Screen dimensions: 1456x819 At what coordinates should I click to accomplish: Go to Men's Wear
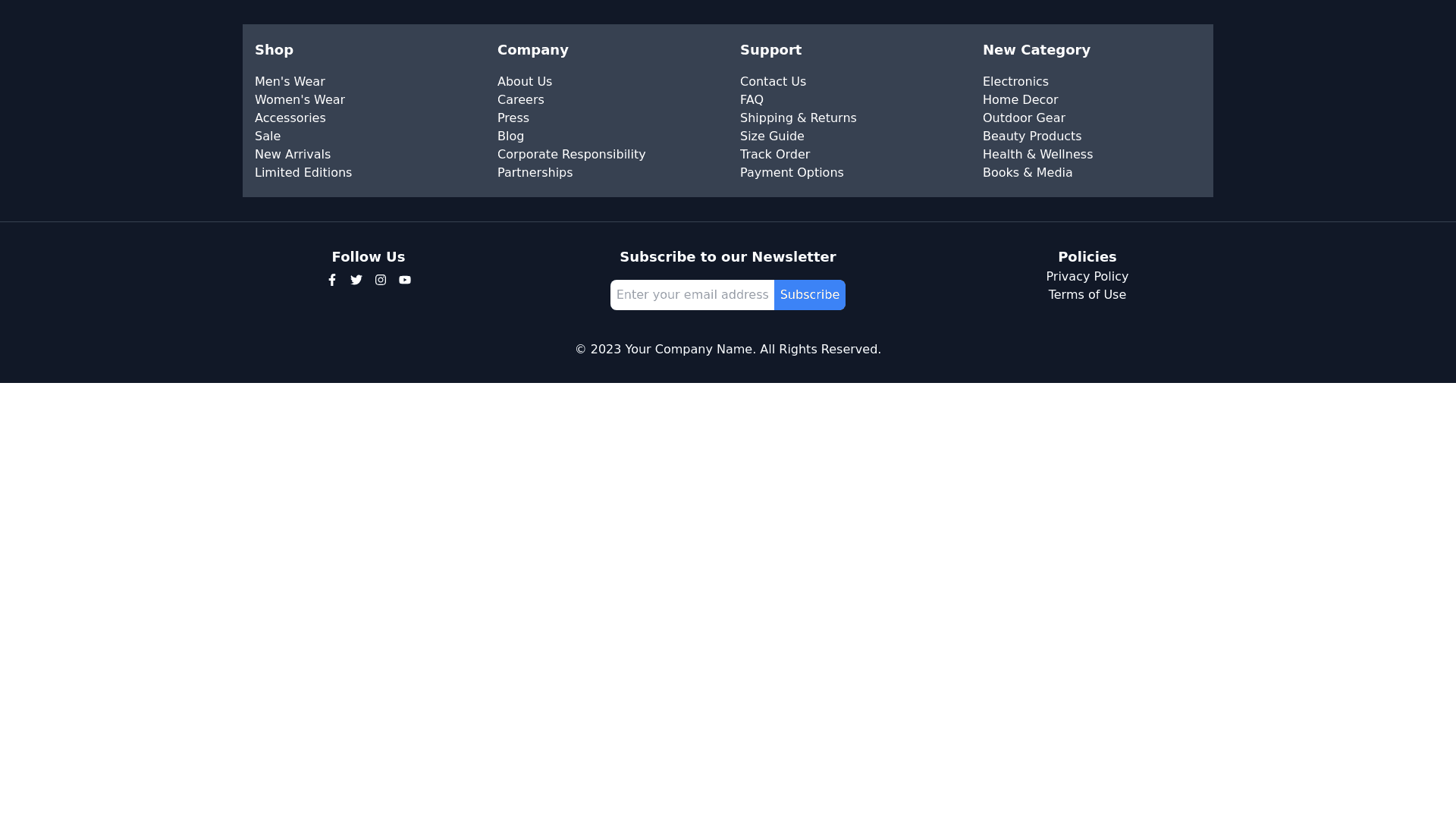tap(290, 82)
